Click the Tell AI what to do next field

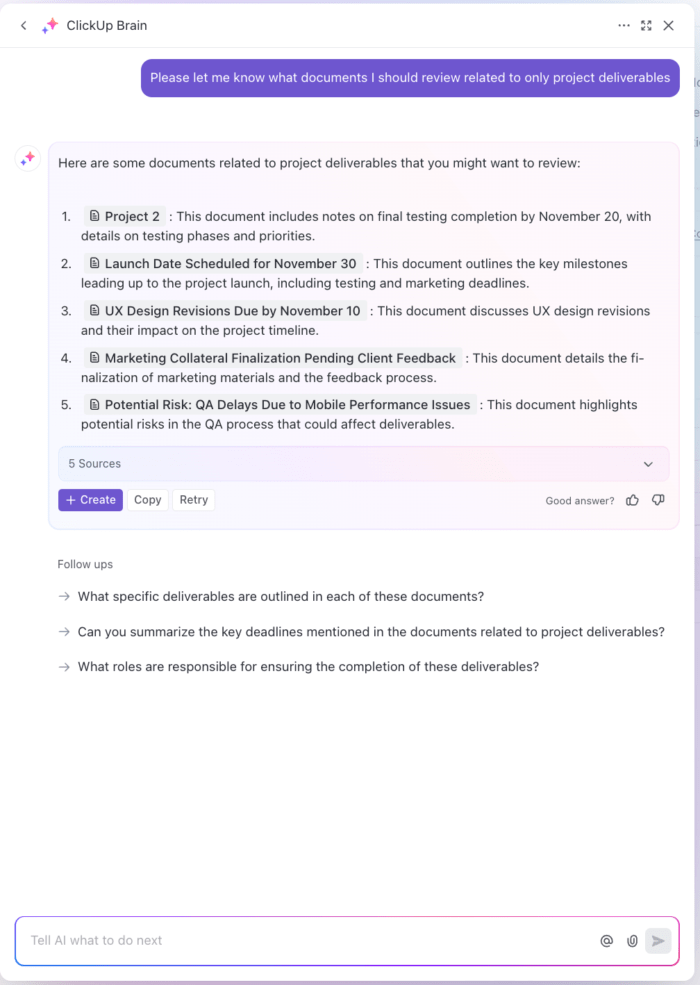coord(300,940)
